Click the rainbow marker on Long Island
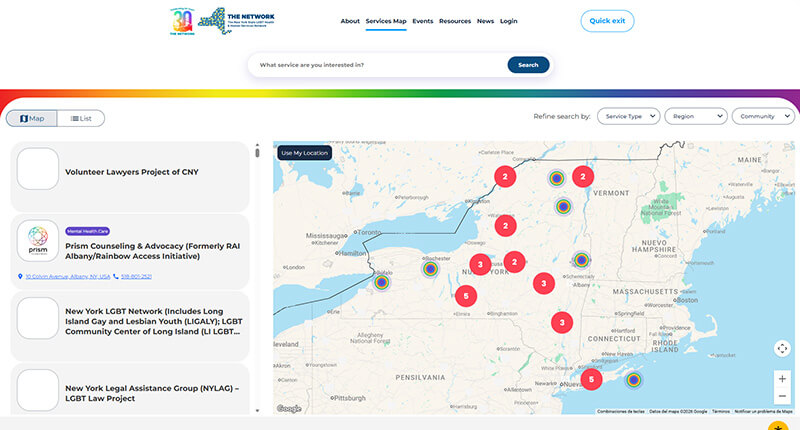Screen dimensions: 800x430 click(x=634, y=380)
